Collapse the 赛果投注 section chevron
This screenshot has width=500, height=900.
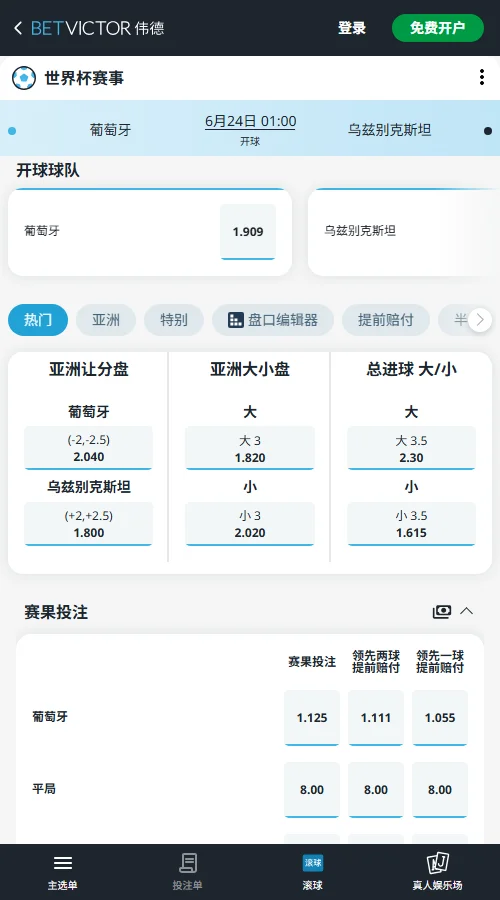click(467, 611)
